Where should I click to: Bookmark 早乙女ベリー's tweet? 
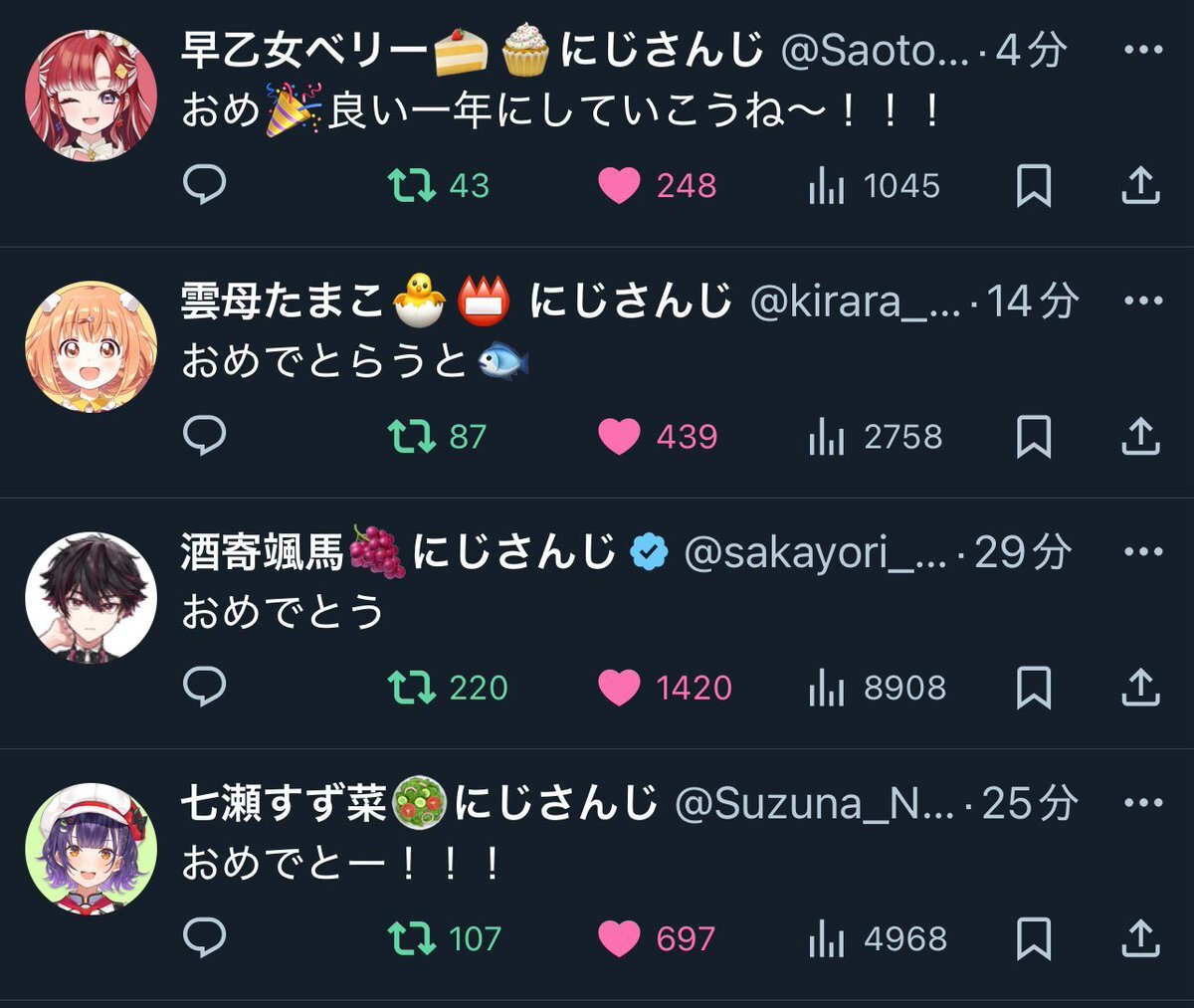[x=1034, y=185]
